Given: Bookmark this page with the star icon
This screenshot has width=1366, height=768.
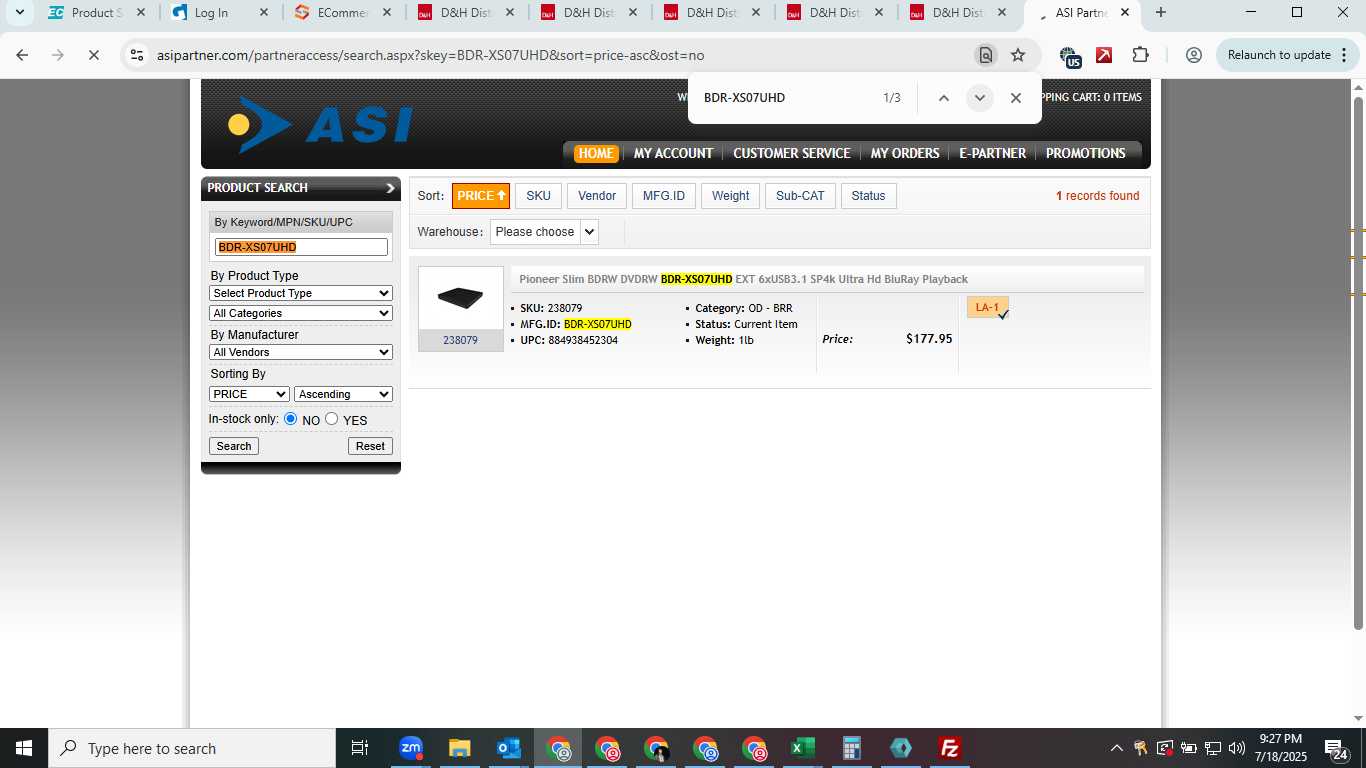Looking at the screenshot, I should (x=1018, y=55).
